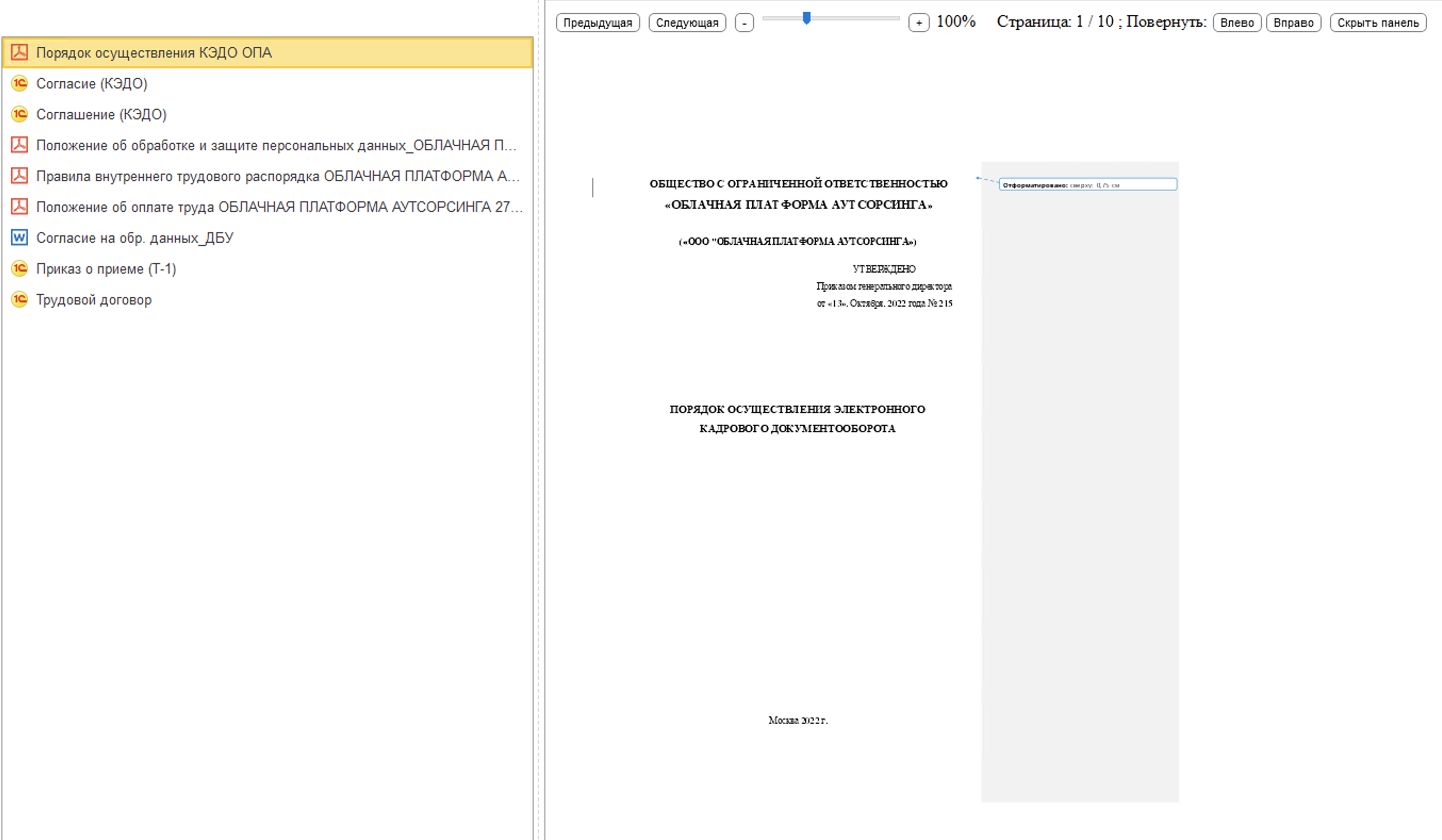The height and width of the screenshot is (840, 1442).
Task: Rotate the page left with Влево
Action: (1236, 22)
